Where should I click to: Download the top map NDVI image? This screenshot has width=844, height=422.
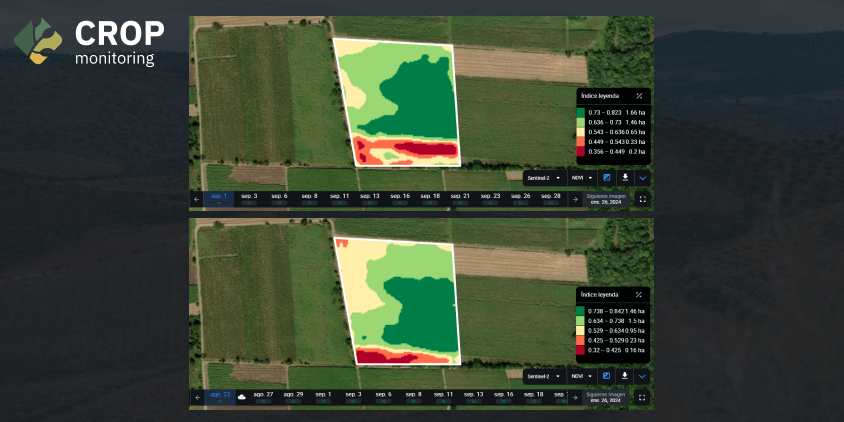pos(625,178)
